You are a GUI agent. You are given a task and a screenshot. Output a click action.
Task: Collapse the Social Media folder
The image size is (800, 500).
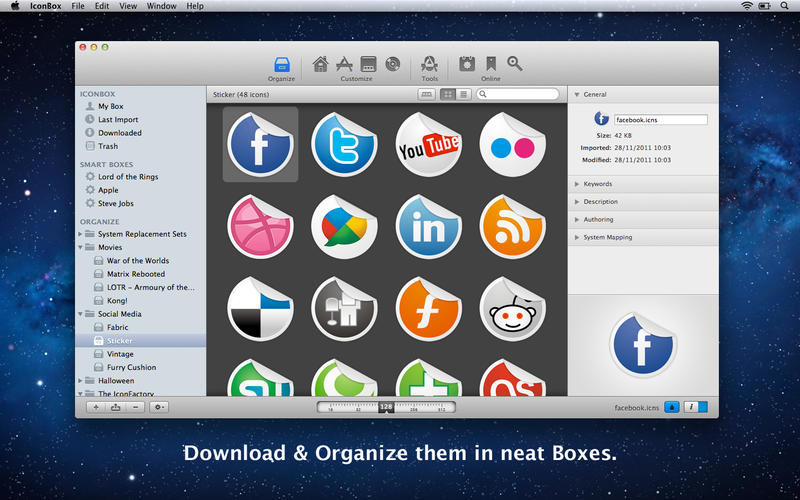(x=81, y=314)
